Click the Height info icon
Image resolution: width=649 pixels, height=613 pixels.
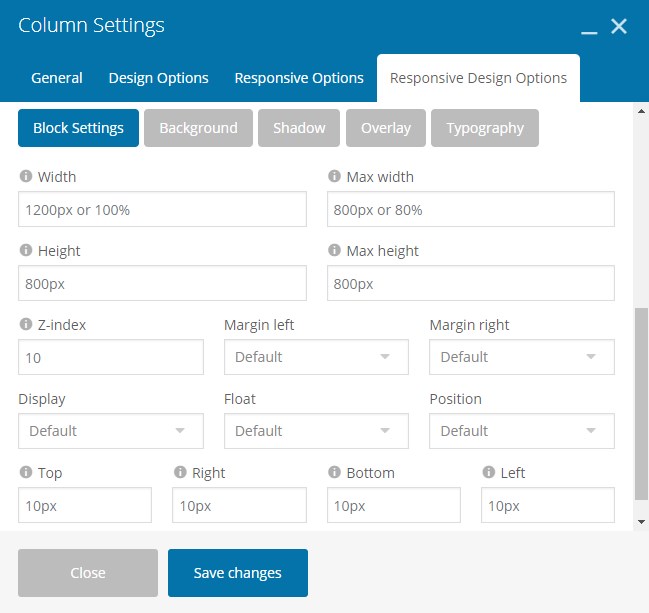pos(25,251)
